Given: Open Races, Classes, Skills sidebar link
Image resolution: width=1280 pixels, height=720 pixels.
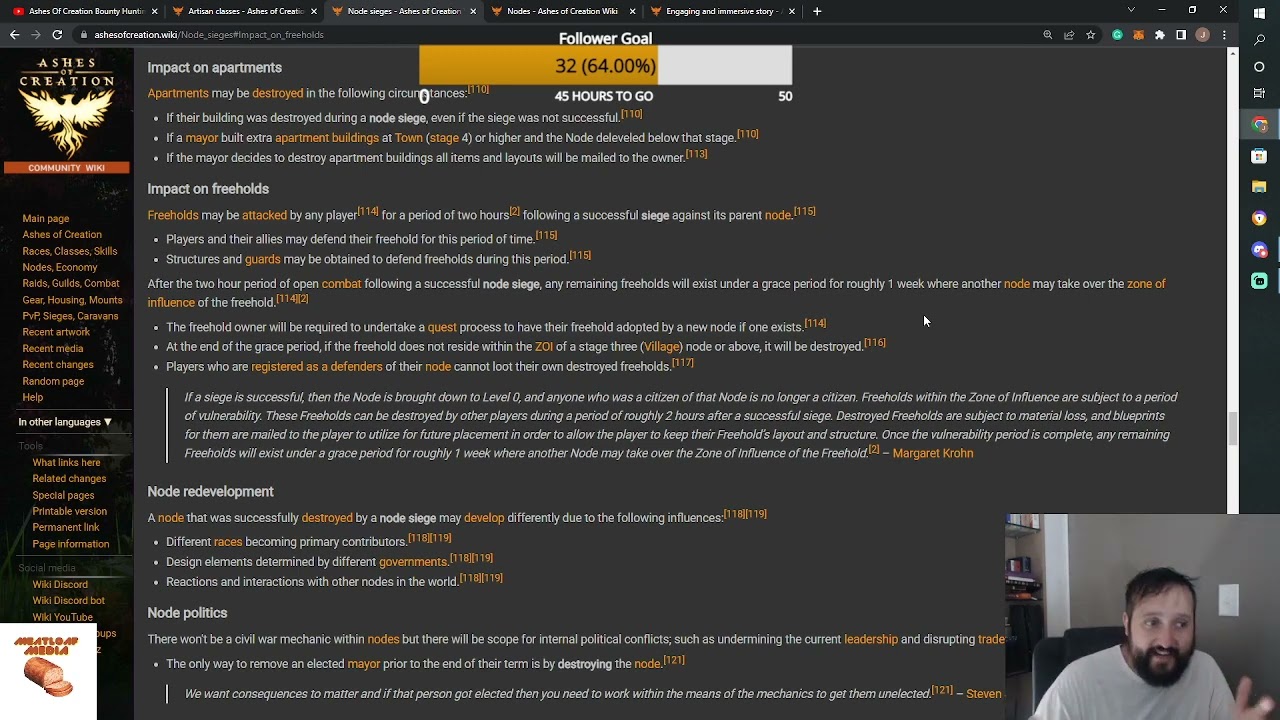Looking at the screenshot, I should click(70, 251).
